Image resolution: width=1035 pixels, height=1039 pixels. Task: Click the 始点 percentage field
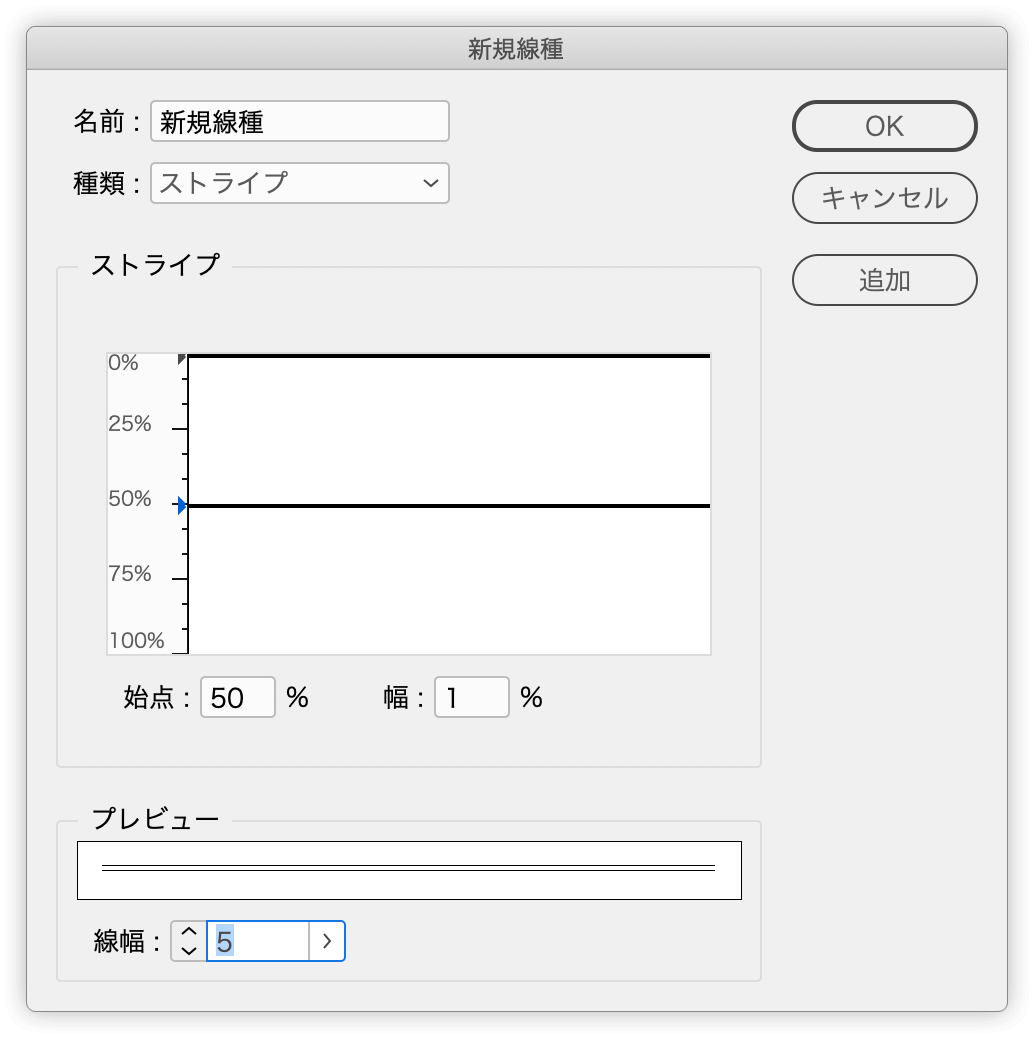[238, 697]
